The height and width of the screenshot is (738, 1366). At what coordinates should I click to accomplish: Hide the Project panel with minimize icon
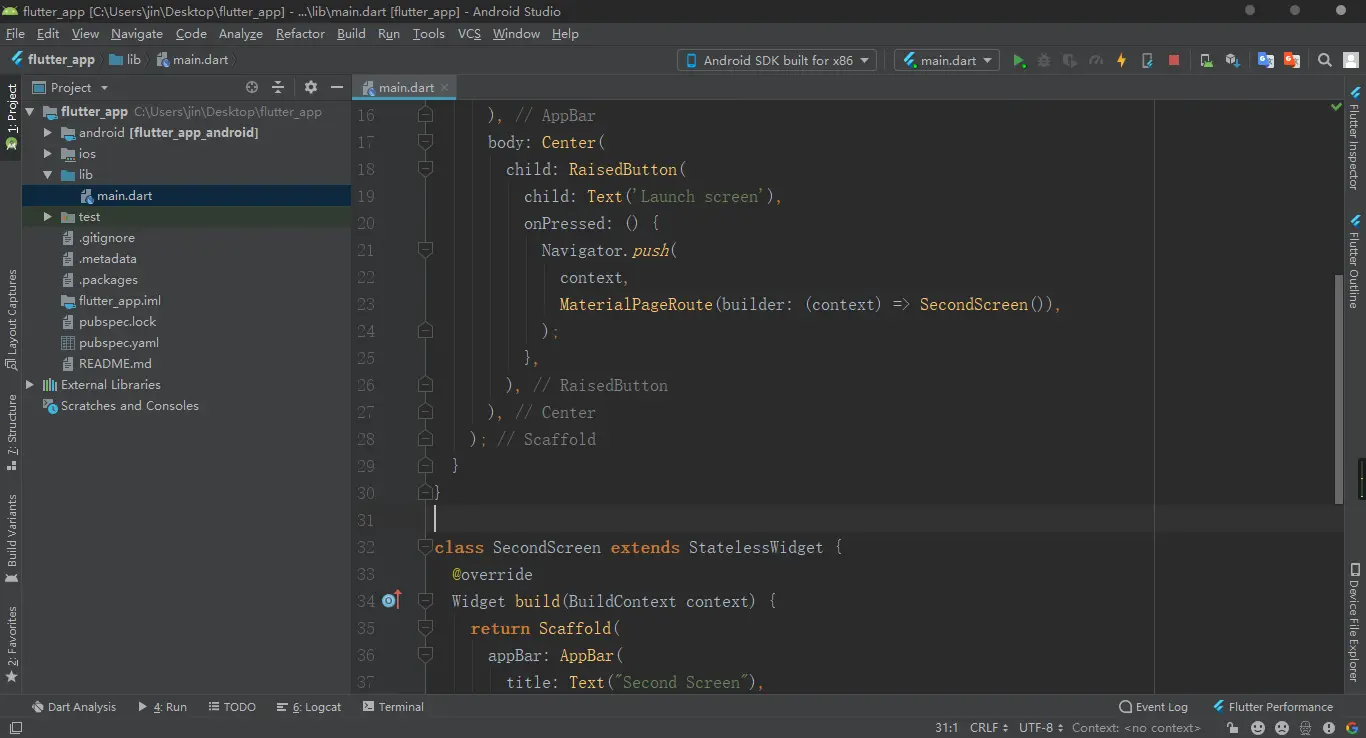(x=337, y=88)
